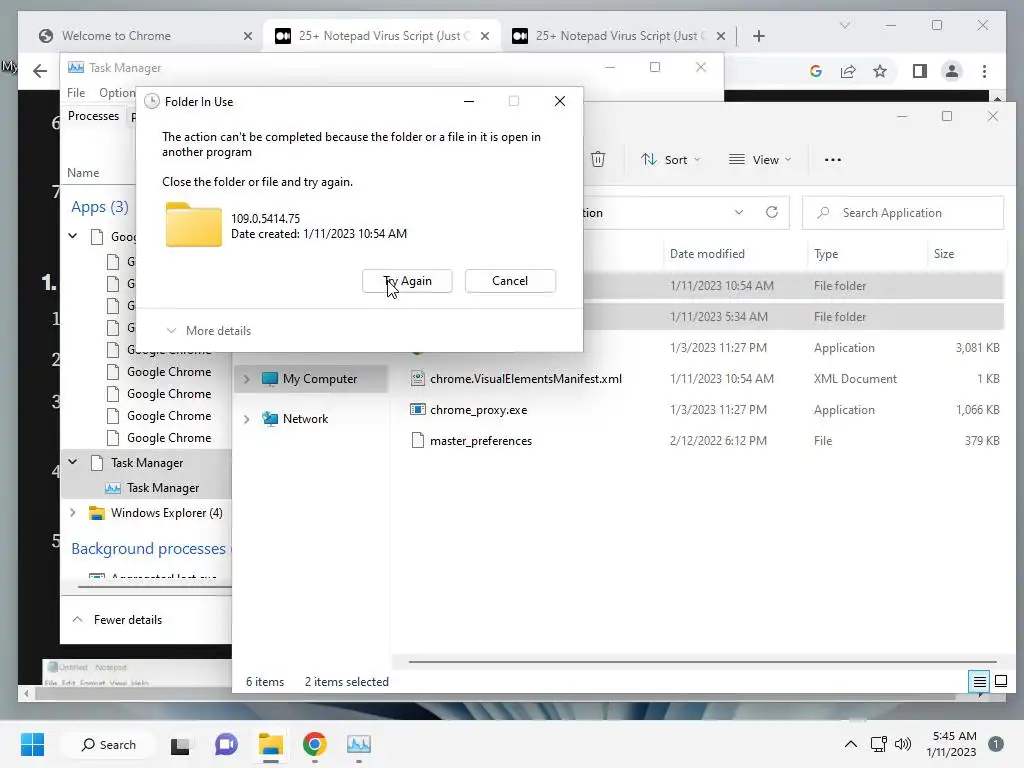
Task: Click the network icon in the system tray
Action: [878, 744]
